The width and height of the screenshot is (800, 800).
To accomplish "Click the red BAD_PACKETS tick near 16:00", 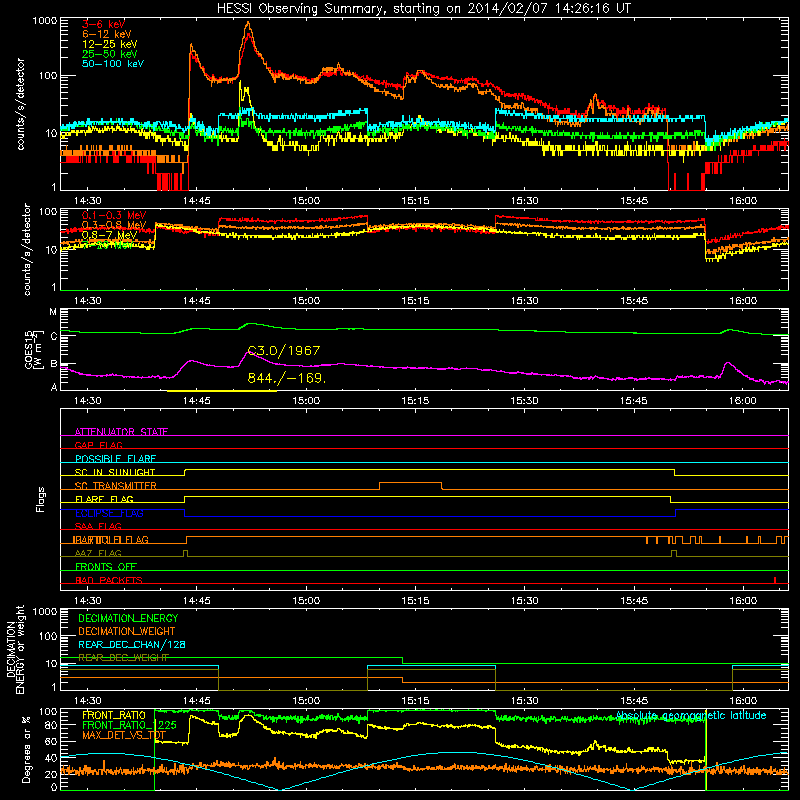I will (x=775, y=580).
